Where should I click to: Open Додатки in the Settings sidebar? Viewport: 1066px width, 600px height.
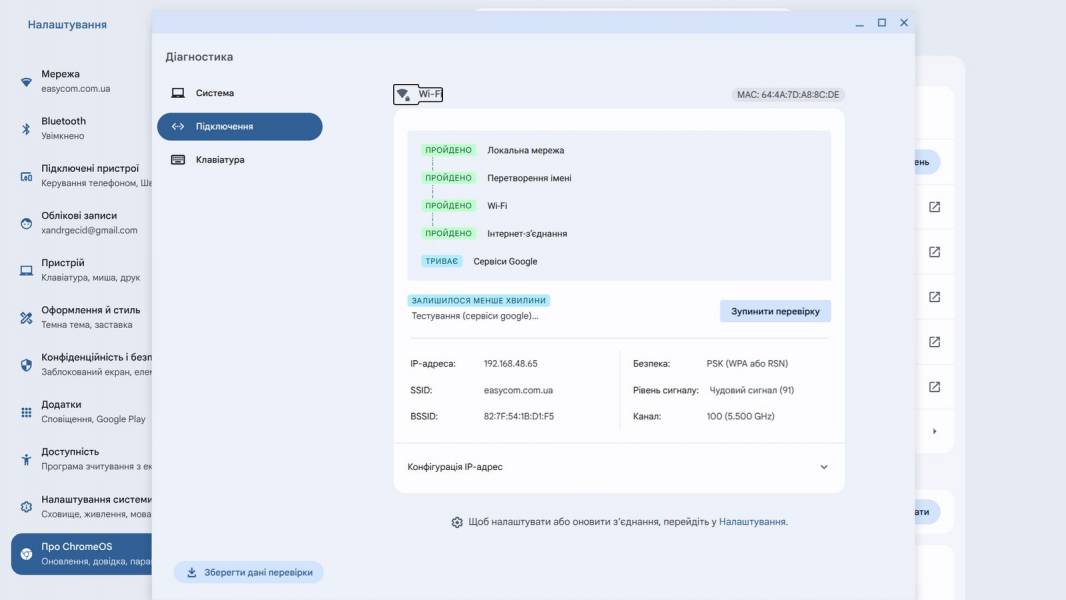[x=82, y=411]
